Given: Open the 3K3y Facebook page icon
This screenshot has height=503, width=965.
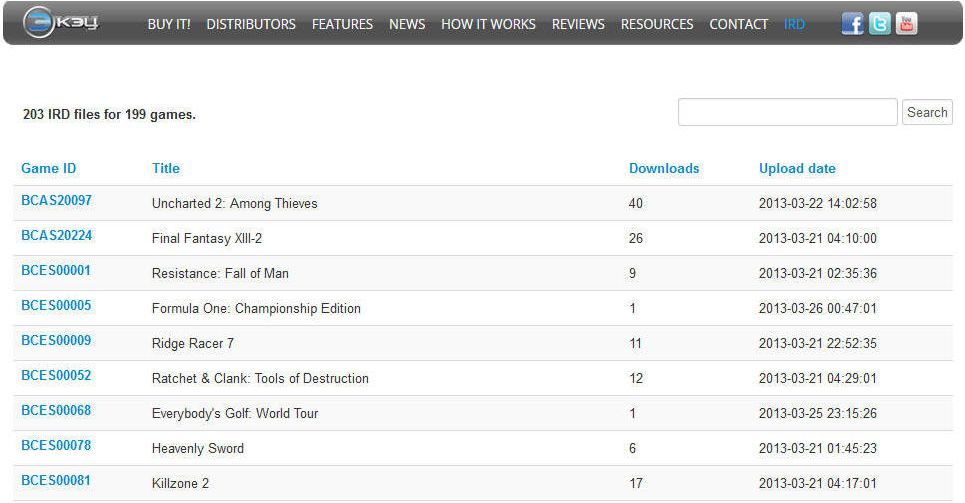Looking at the screenshot, I should click(x=852, y=23).
